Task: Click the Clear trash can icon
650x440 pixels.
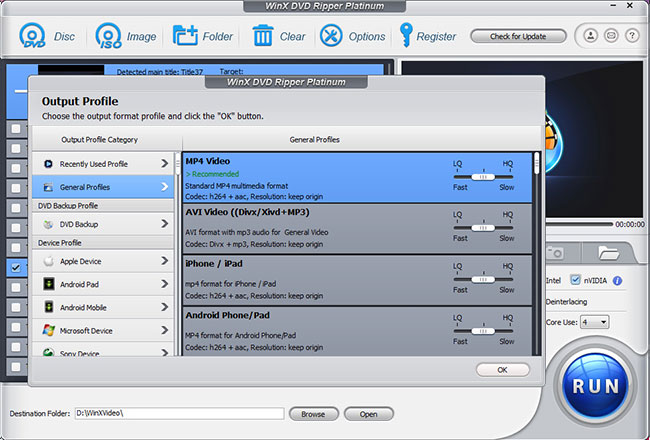Action: pos(263,36)
